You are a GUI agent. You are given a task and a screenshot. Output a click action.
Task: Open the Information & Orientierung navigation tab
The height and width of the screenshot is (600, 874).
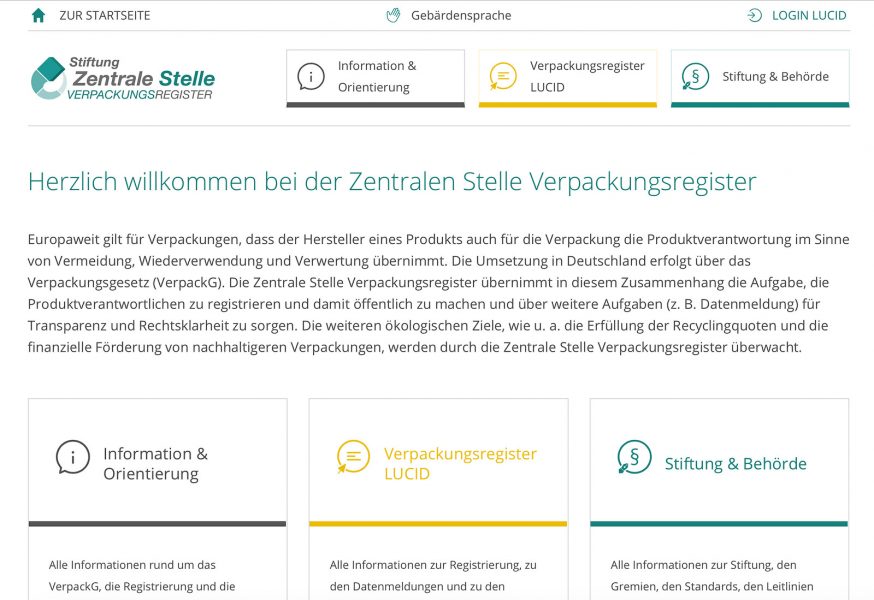tap(376, 78)
